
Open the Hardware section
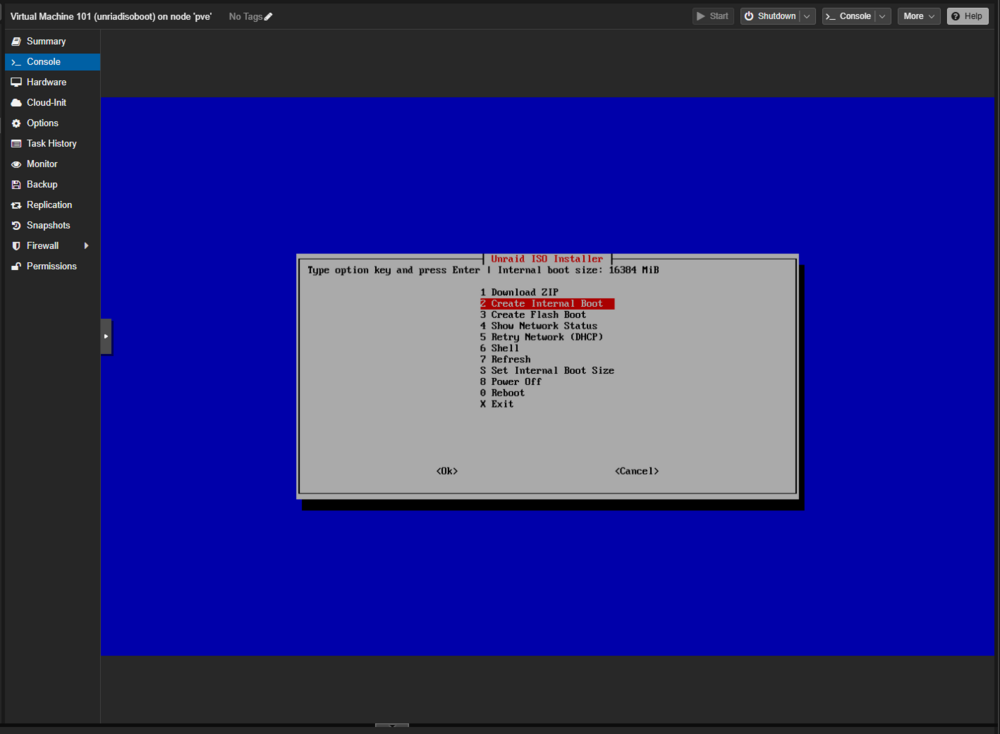coord(52,82)
